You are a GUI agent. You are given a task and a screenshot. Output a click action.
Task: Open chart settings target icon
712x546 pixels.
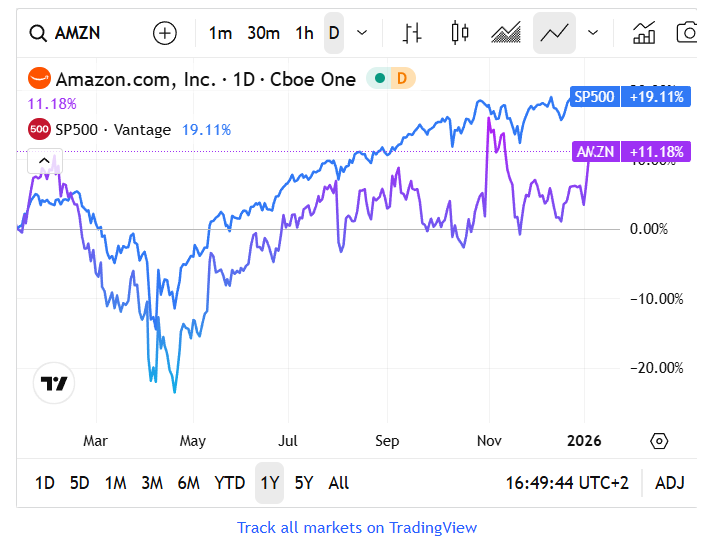click(658, 441)
